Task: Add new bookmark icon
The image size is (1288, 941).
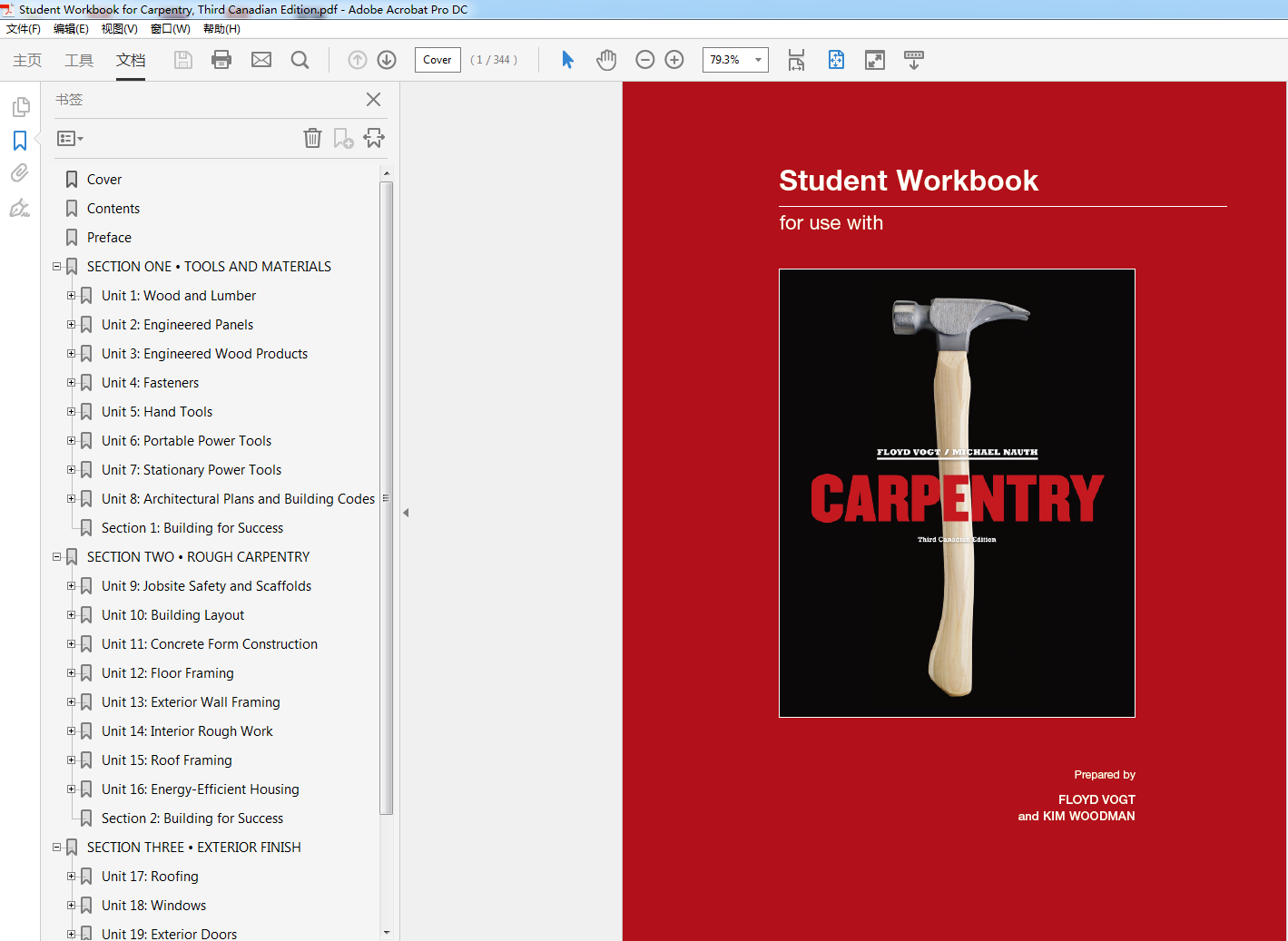Action: point(343,138)
